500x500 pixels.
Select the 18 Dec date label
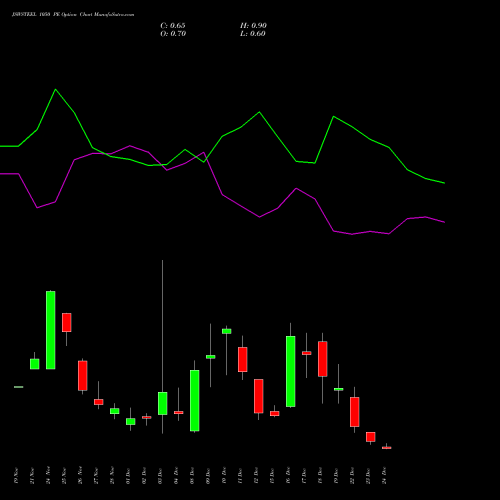[320, 476]
